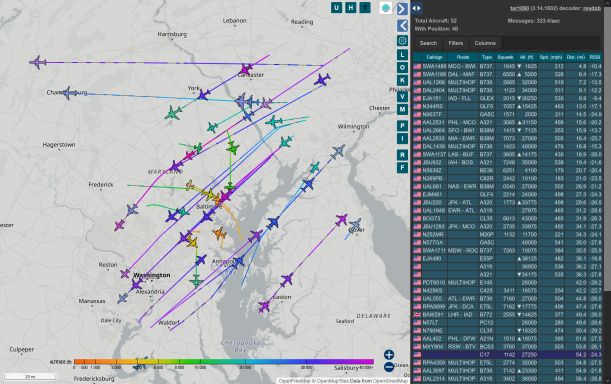Zoom out with the minus button
The height and width of the screenshot is (384, 611).
[x=389, y=367]
